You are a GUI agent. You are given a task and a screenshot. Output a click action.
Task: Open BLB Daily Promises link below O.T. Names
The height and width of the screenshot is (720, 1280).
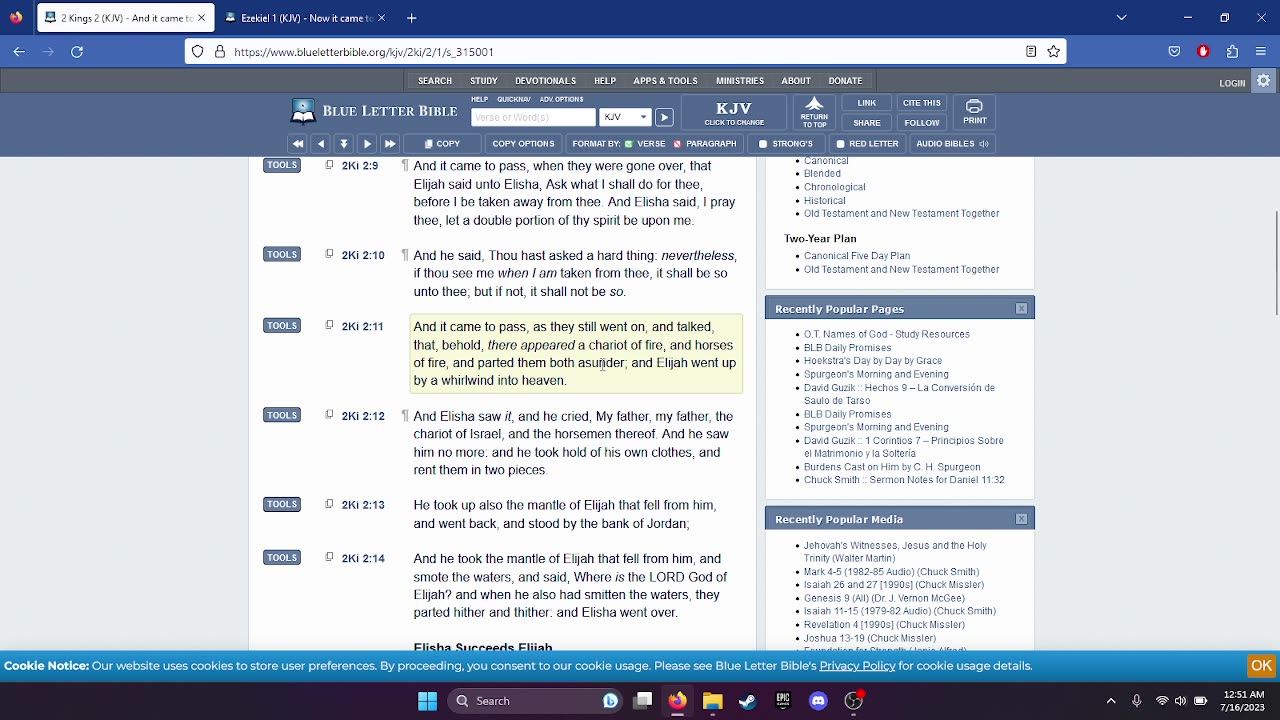click(x=847, y=348)
